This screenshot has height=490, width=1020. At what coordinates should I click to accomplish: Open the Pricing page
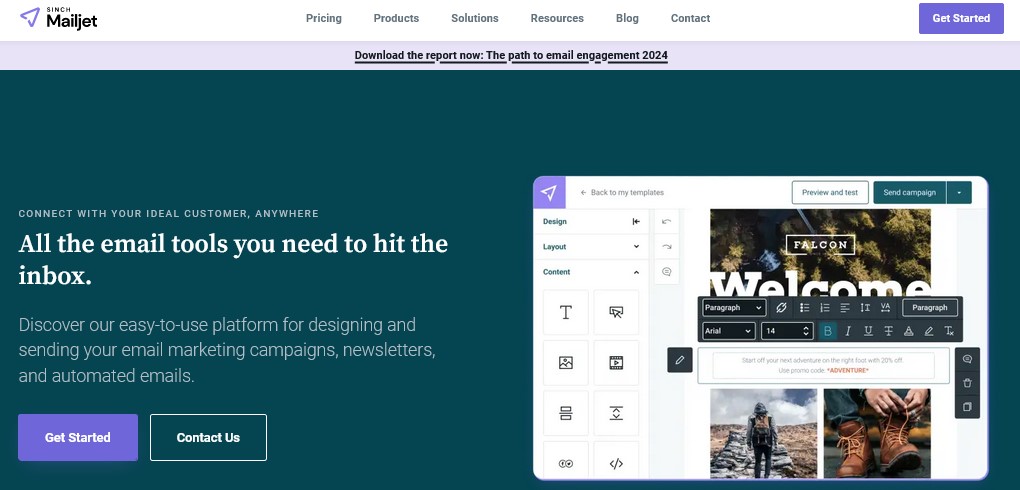point(323,18)
